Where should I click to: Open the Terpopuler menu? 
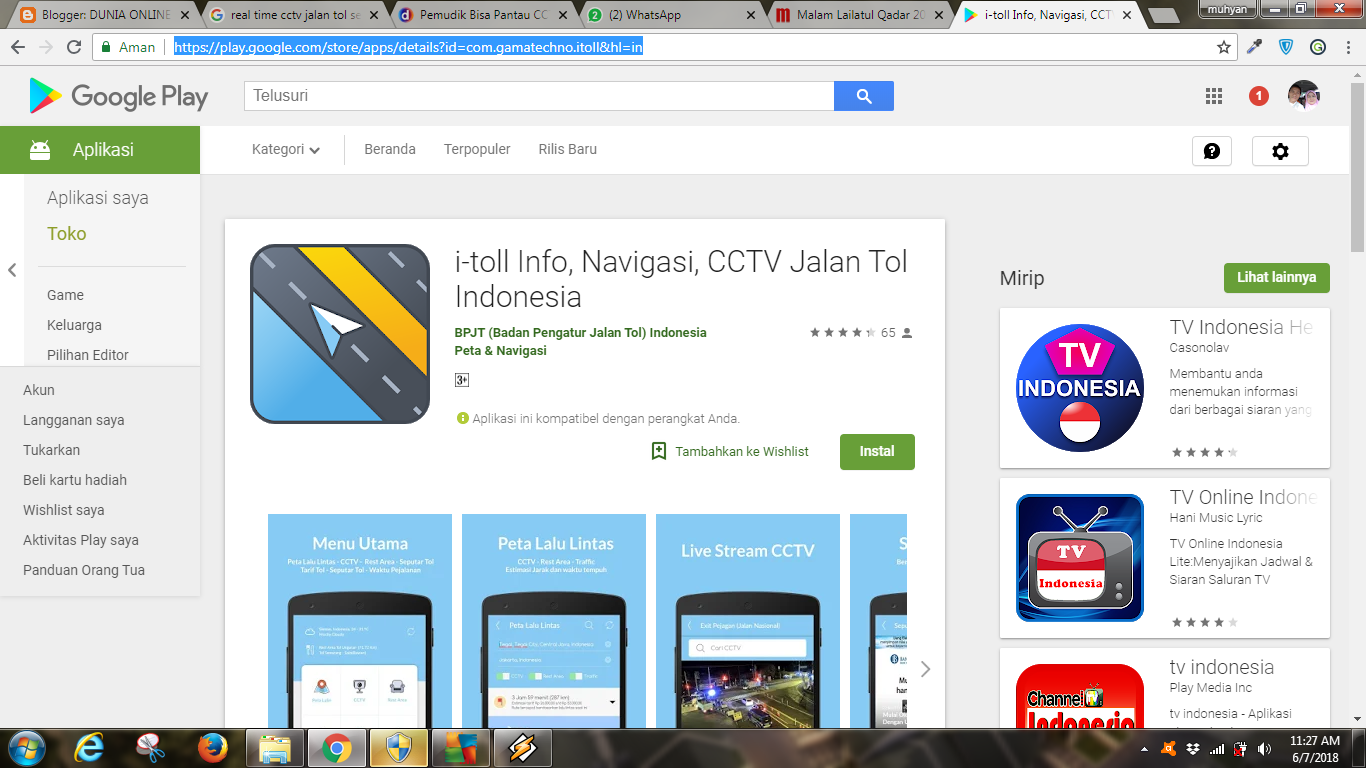pos(477,149)
